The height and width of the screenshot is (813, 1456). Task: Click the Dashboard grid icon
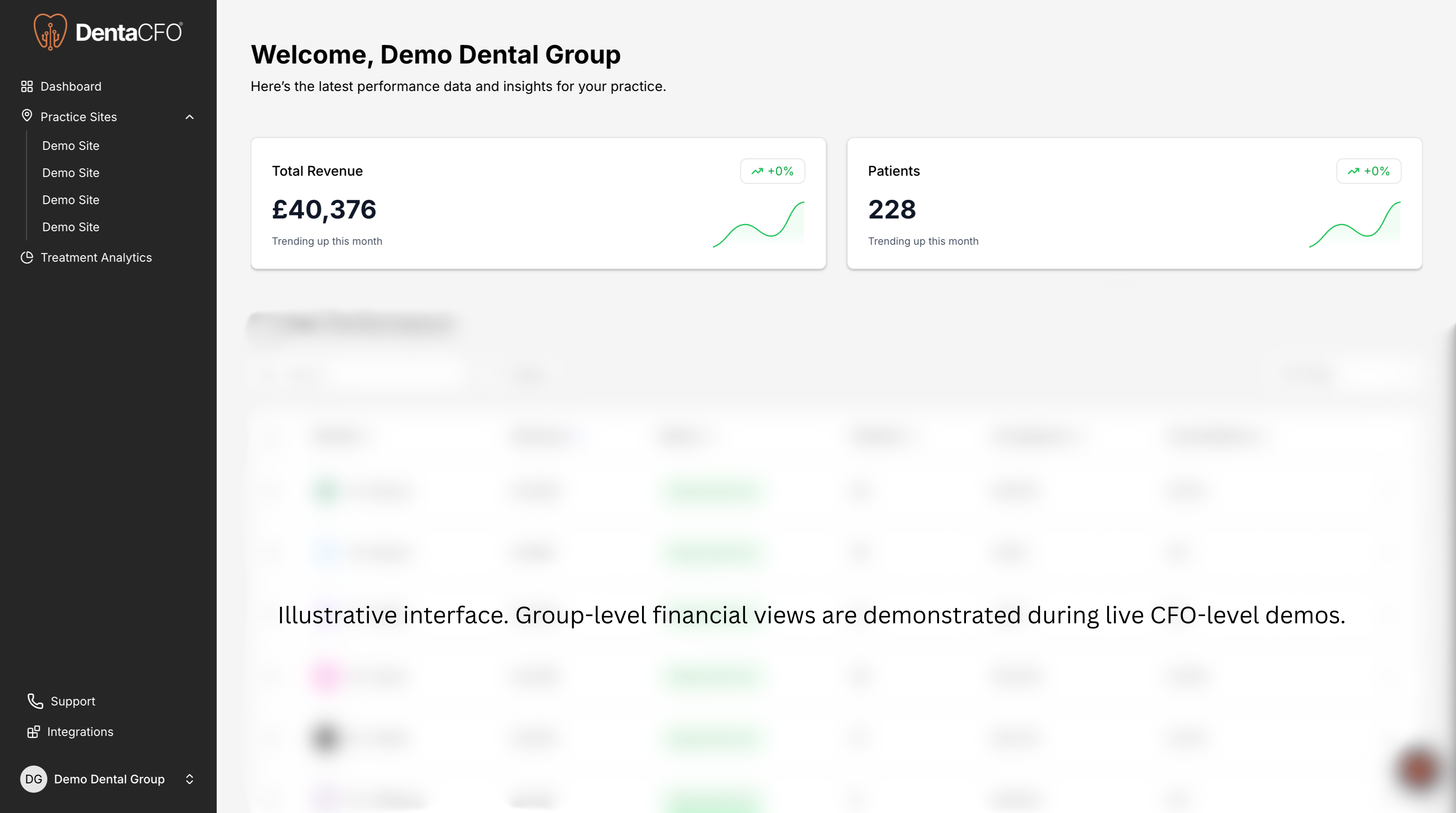[x=27, y=86]
